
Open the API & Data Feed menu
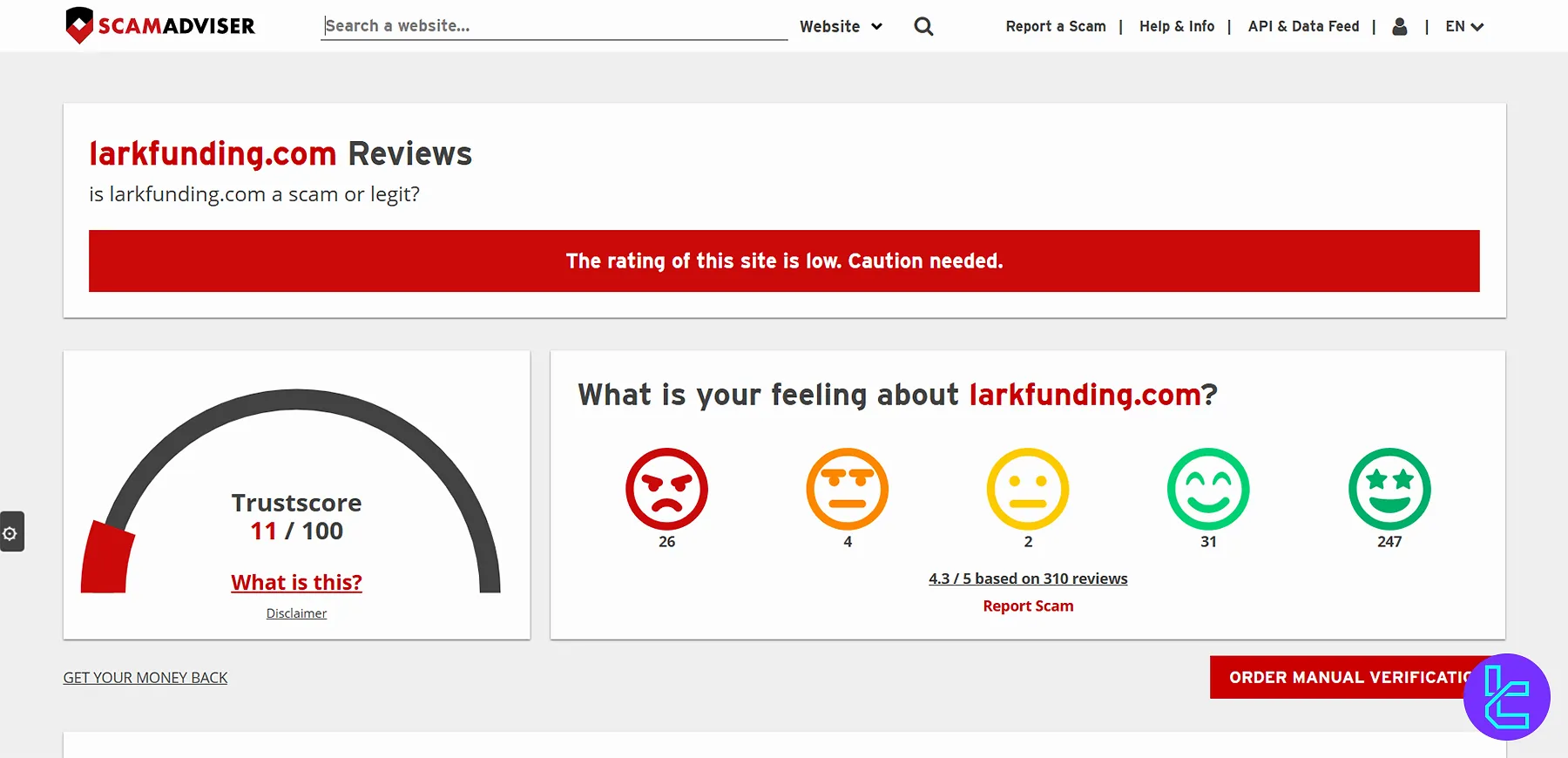point(1303,27)
